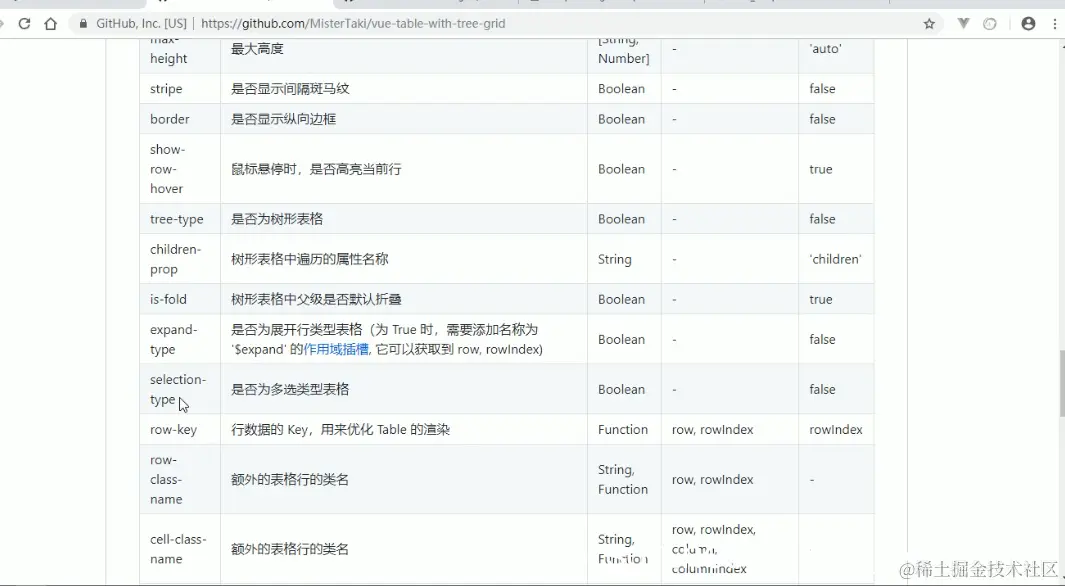
Task: Select the 'stripe' property name cell
Action: point(180,89)
